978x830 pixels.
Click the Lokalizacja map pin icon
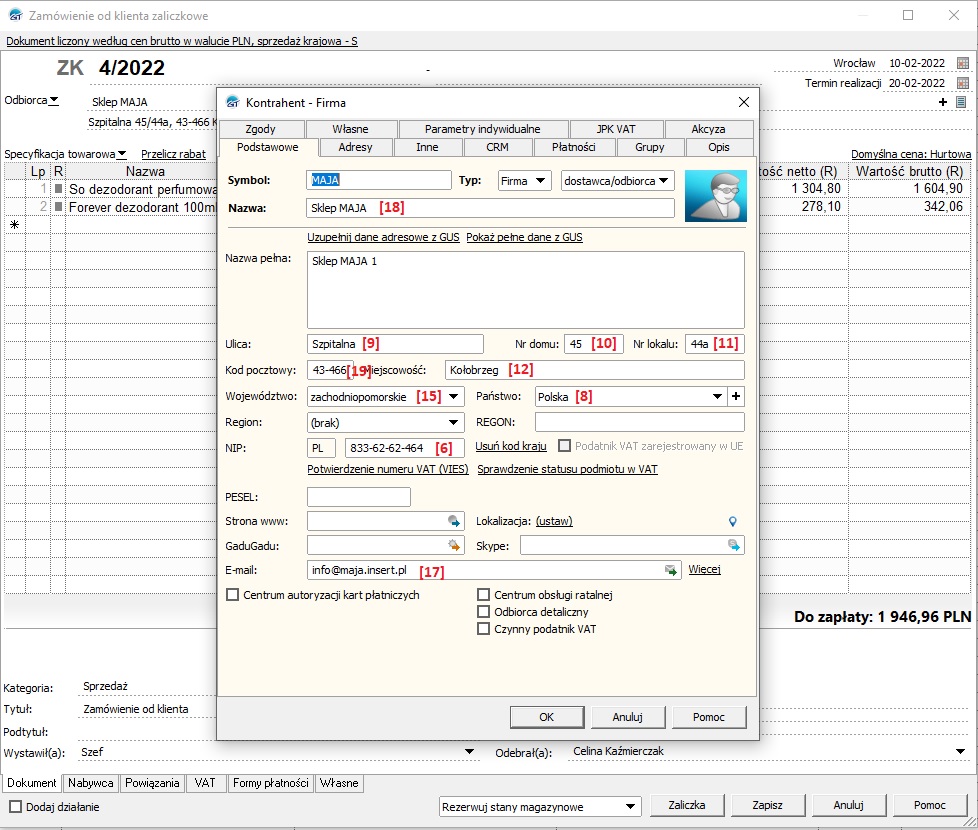pos(732,521)
